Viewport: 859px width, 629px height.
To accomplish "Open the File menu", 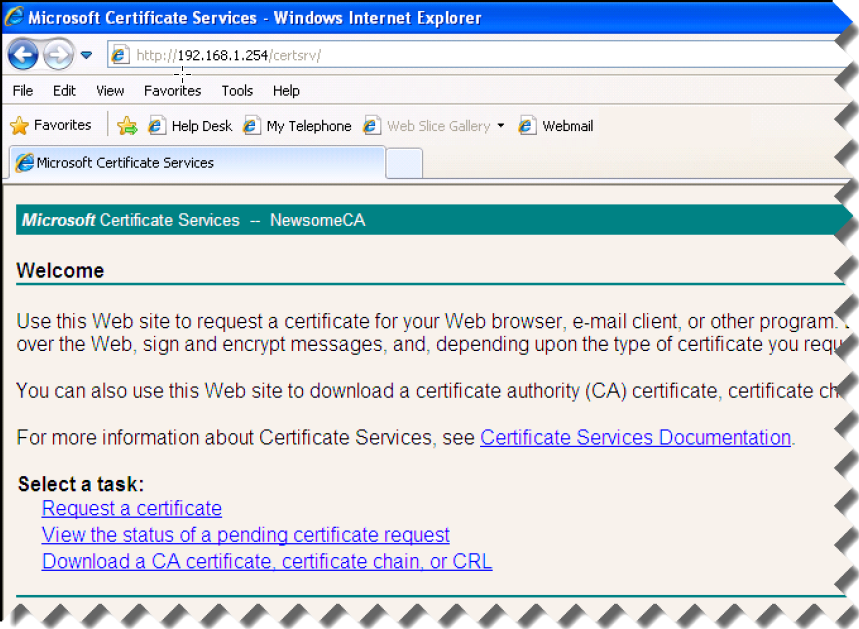I will click(x=23, y=90).
